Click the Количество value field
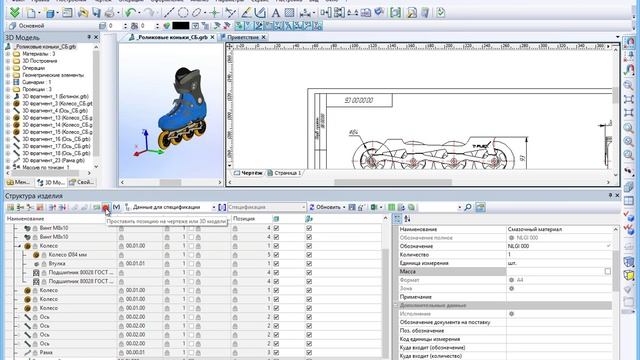 pos(559,255)
